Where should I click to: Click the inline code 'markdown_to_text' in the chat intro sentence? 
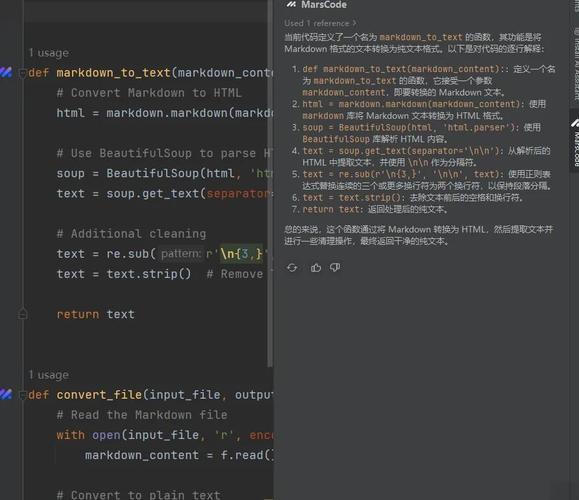click(x=421, y=37)
